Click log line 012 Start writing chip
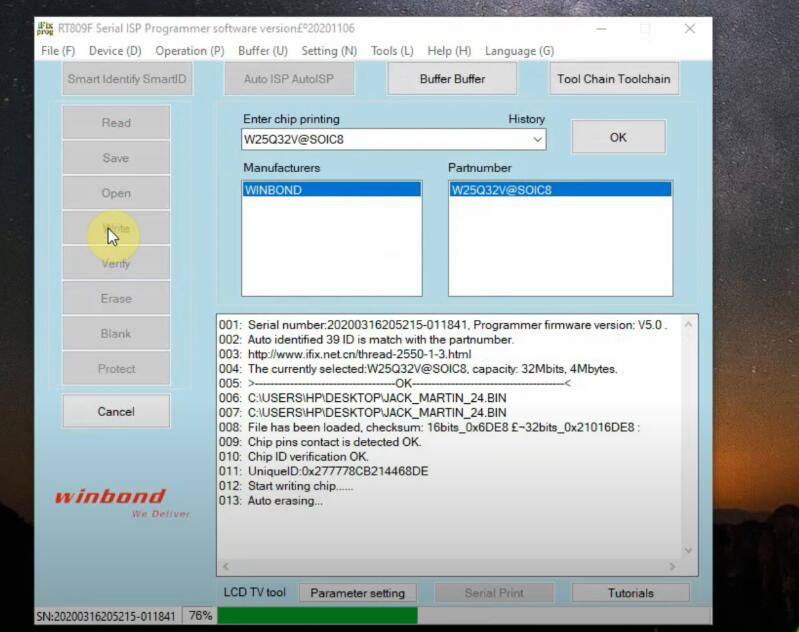The image size is (799, 632). tap(286, 486)
